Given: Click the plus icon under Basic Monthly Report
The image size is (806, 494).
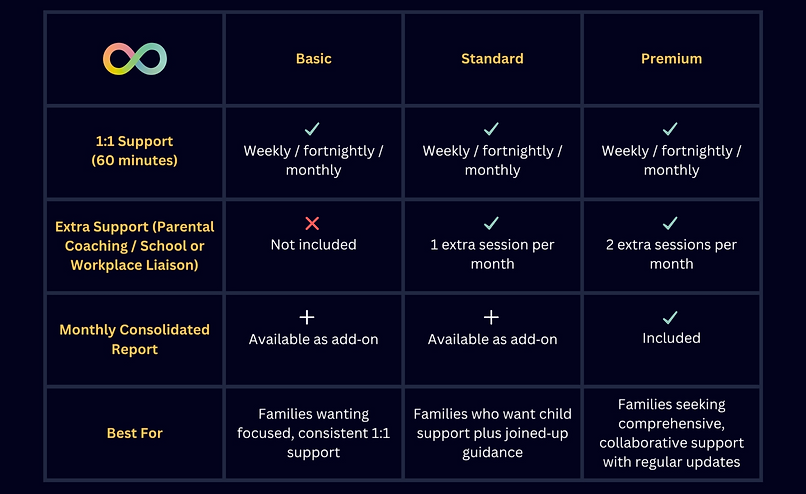Looking at the screenshot, I should pos(307,317).
